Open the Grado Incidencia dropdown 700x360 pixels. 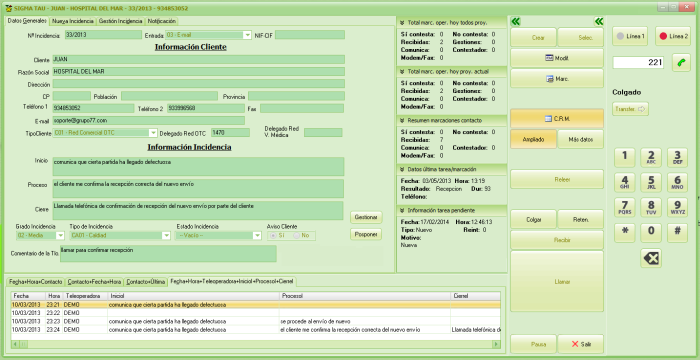(x=60, y=235)
